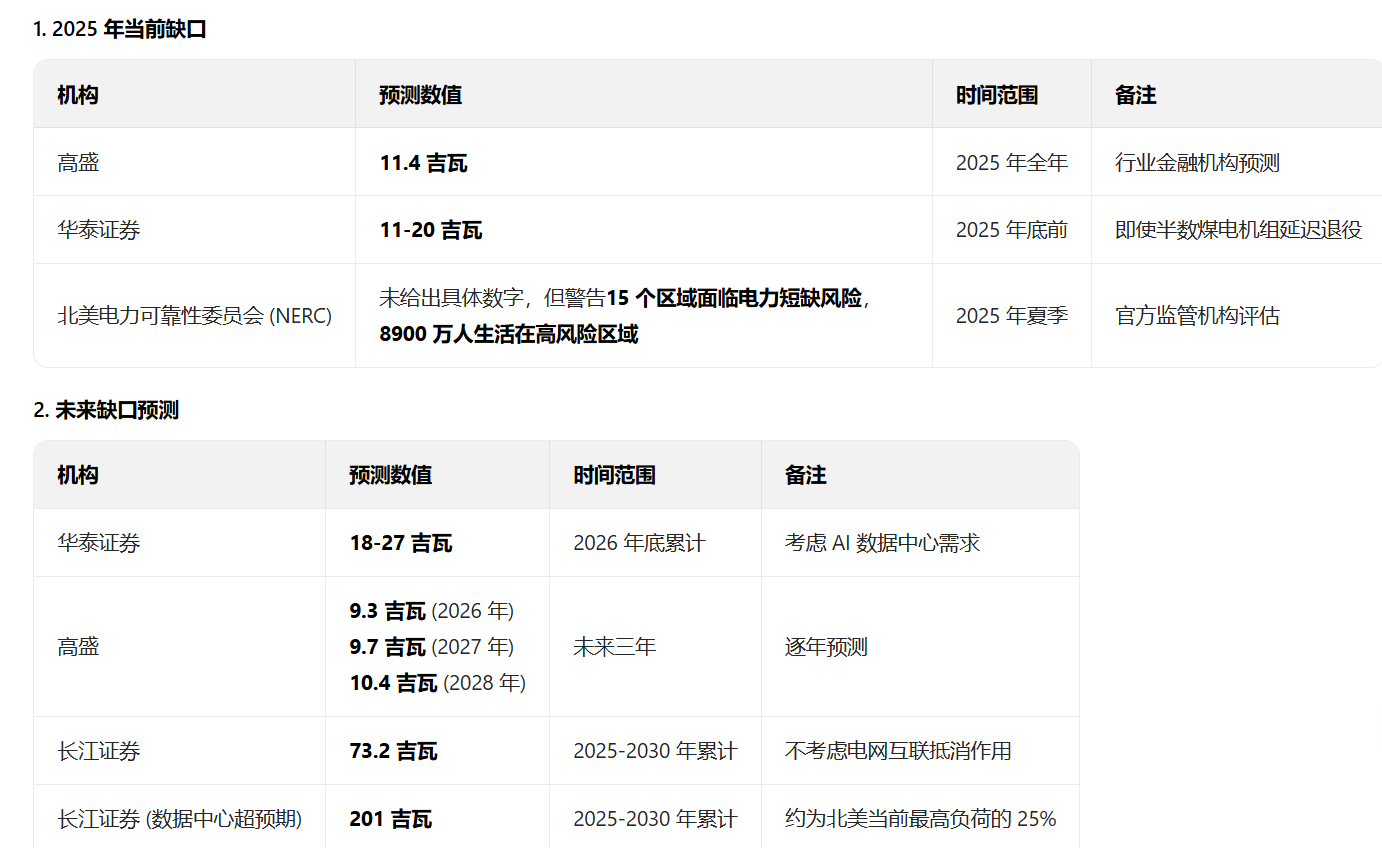Select the line "10.4 吉瓦 (2028 年)"
Screen dimensions: 1382x848
pyautogui.click(x=438, y=683)
